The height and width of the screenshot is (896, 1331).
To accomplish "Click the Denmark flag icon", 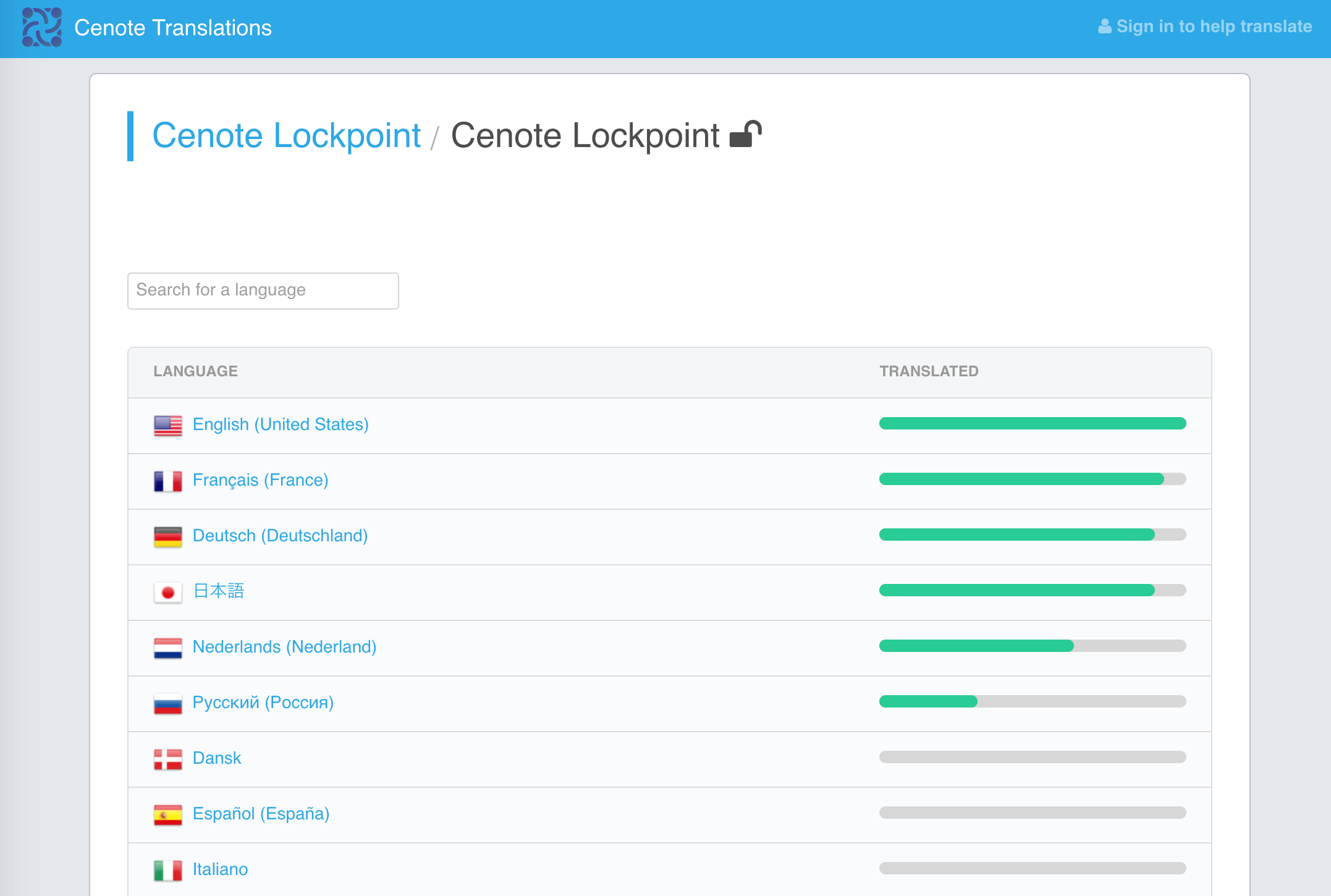I will pyautogui.click(x=168, y=759).
